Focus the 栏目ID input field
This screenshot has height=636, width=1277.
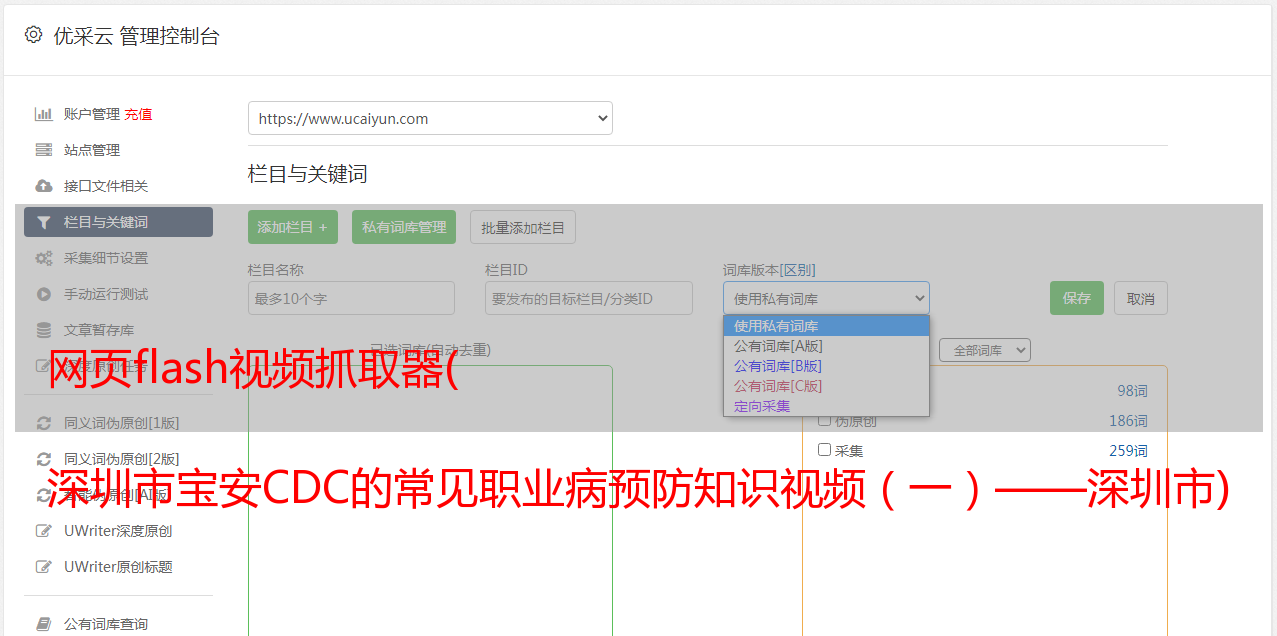(589, 298)
